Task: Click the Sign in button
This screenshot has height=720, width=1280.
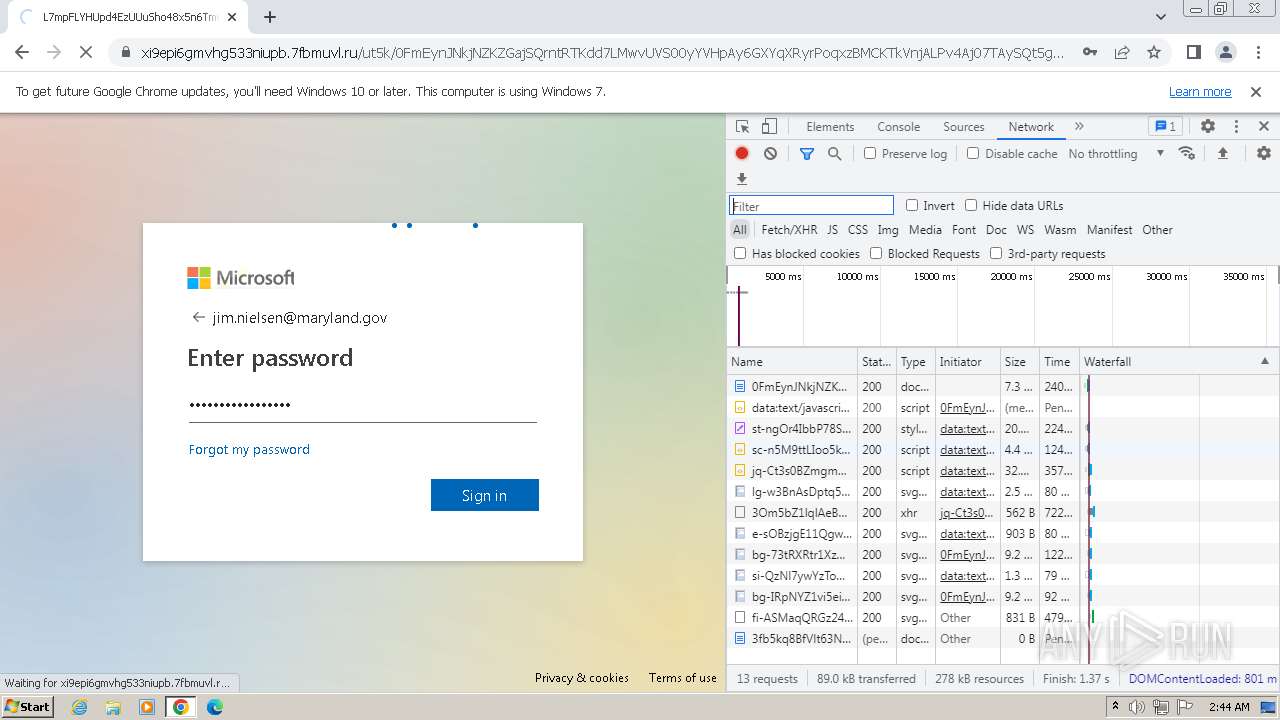Action: (x=485, y=495)
